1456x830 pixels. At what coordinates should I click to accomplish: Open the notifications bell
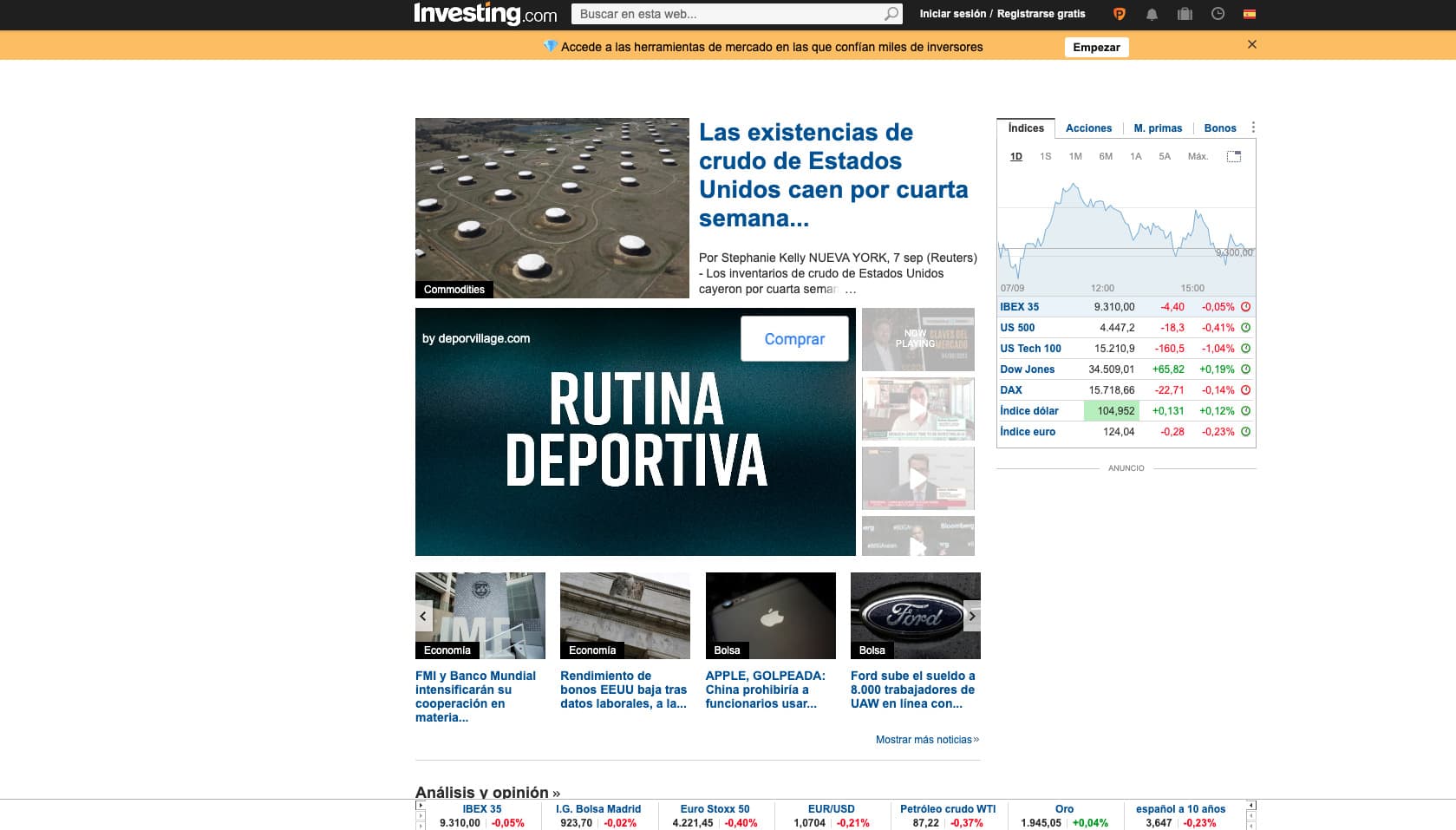click(x=1152, y=14)
